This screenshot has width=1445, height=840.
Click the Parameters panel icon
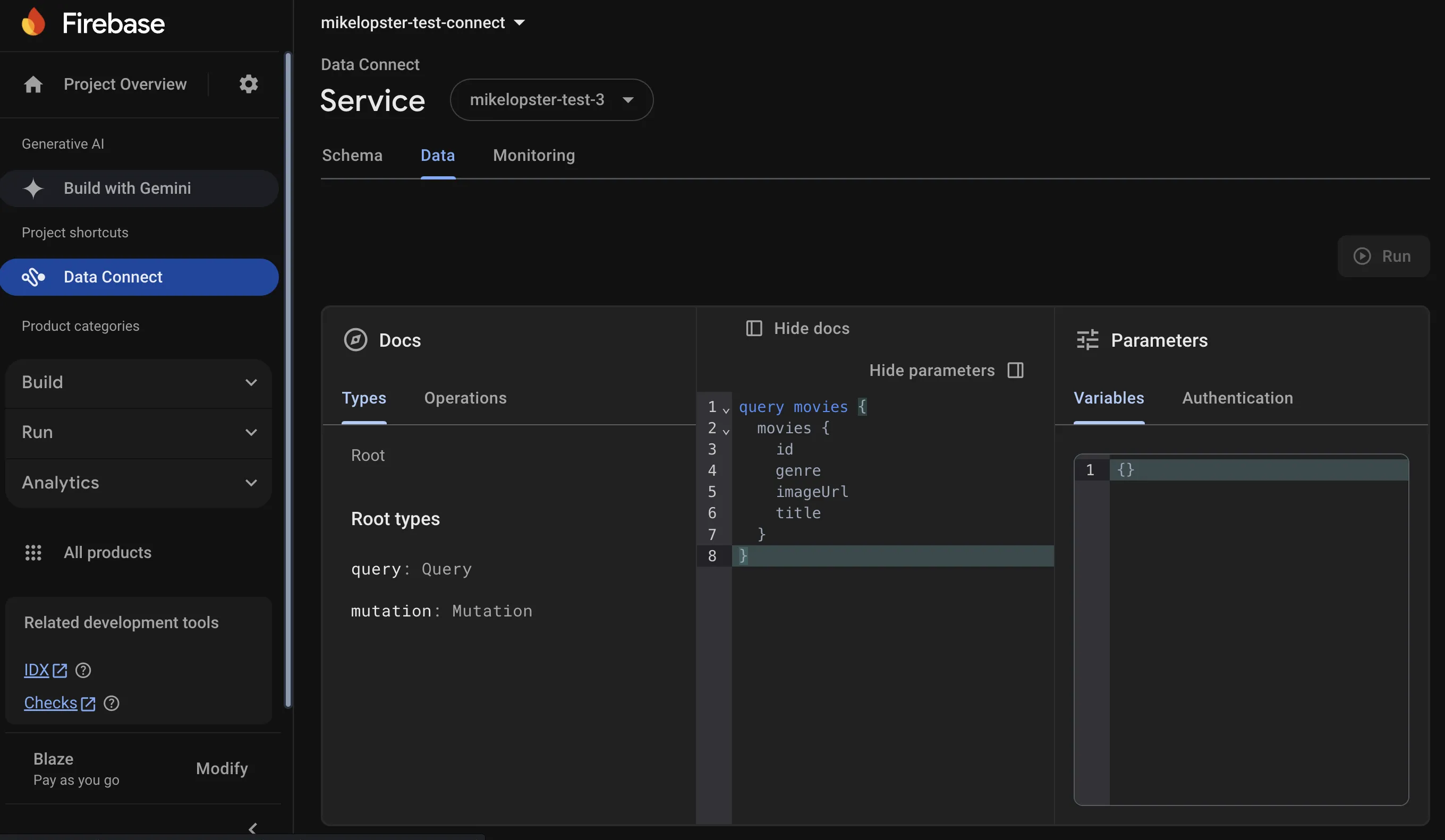[1088, 338]
